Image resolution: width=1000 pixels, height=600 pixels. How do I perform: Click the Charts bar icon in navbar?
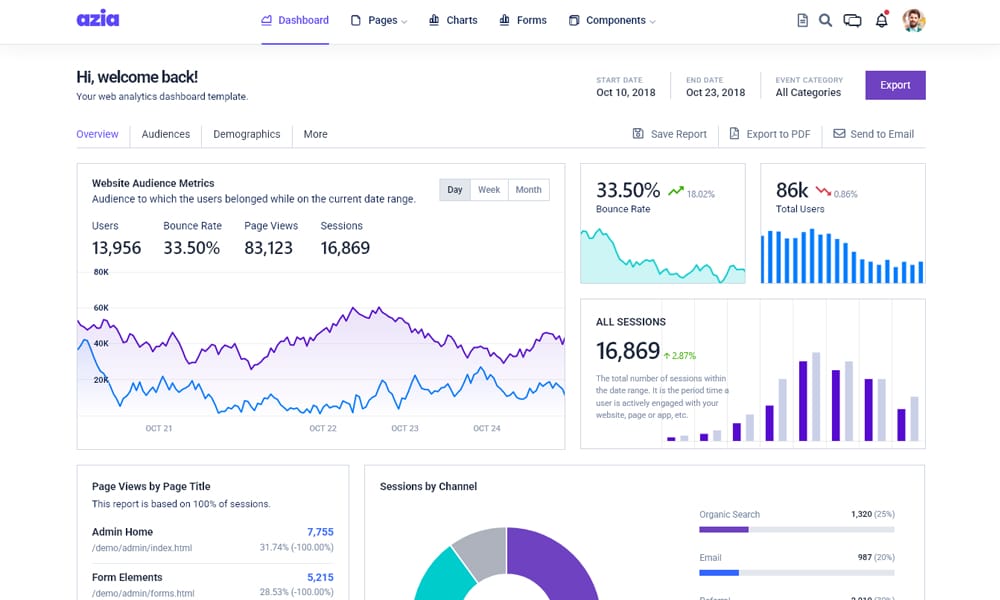tap(434, 20)
